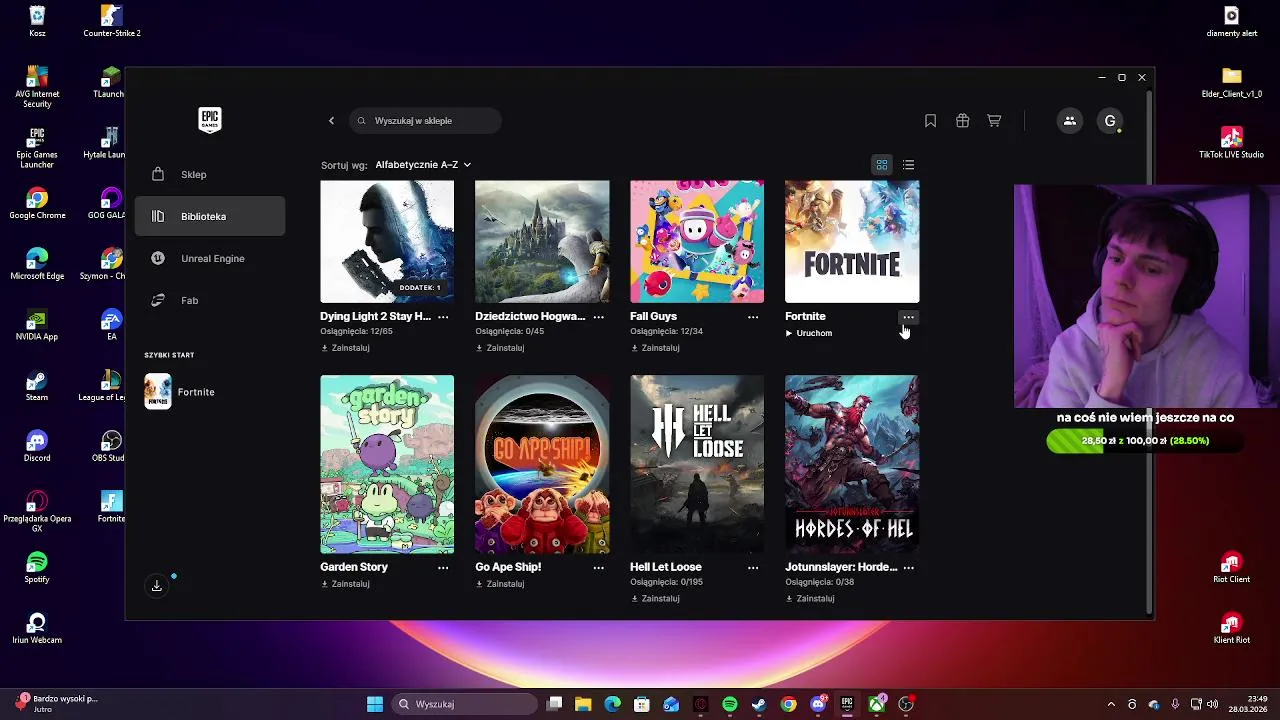Viewport: 1280px width, 720px height.
Task: Click the library vertical scrollbar
Action: (x=1150, y=350)
